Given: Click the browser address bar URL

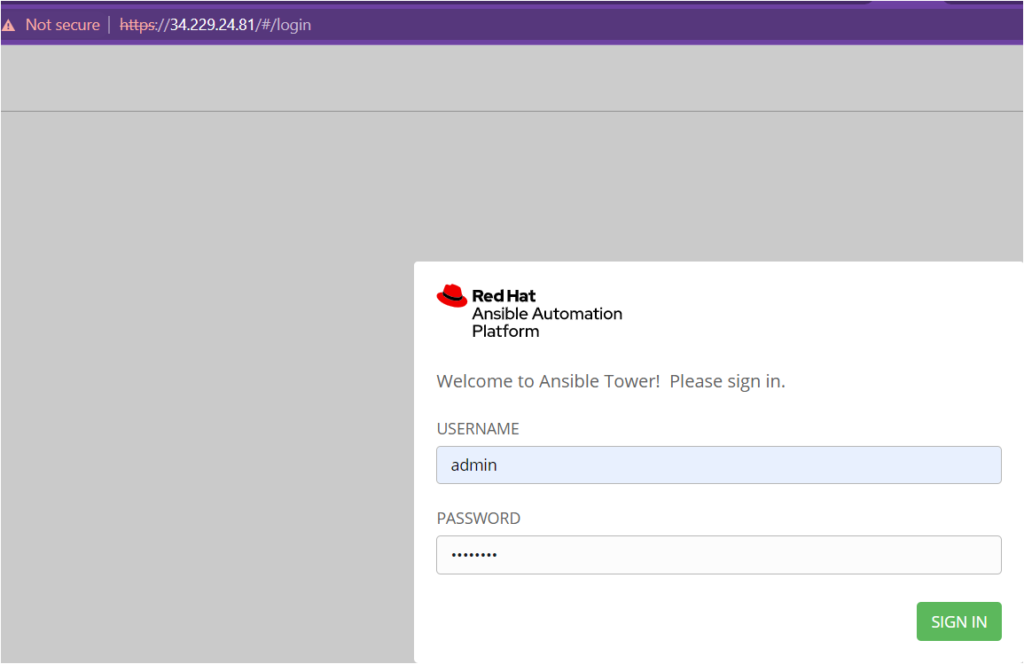Looking at the screenshot, I should click(x=215, y=25).
